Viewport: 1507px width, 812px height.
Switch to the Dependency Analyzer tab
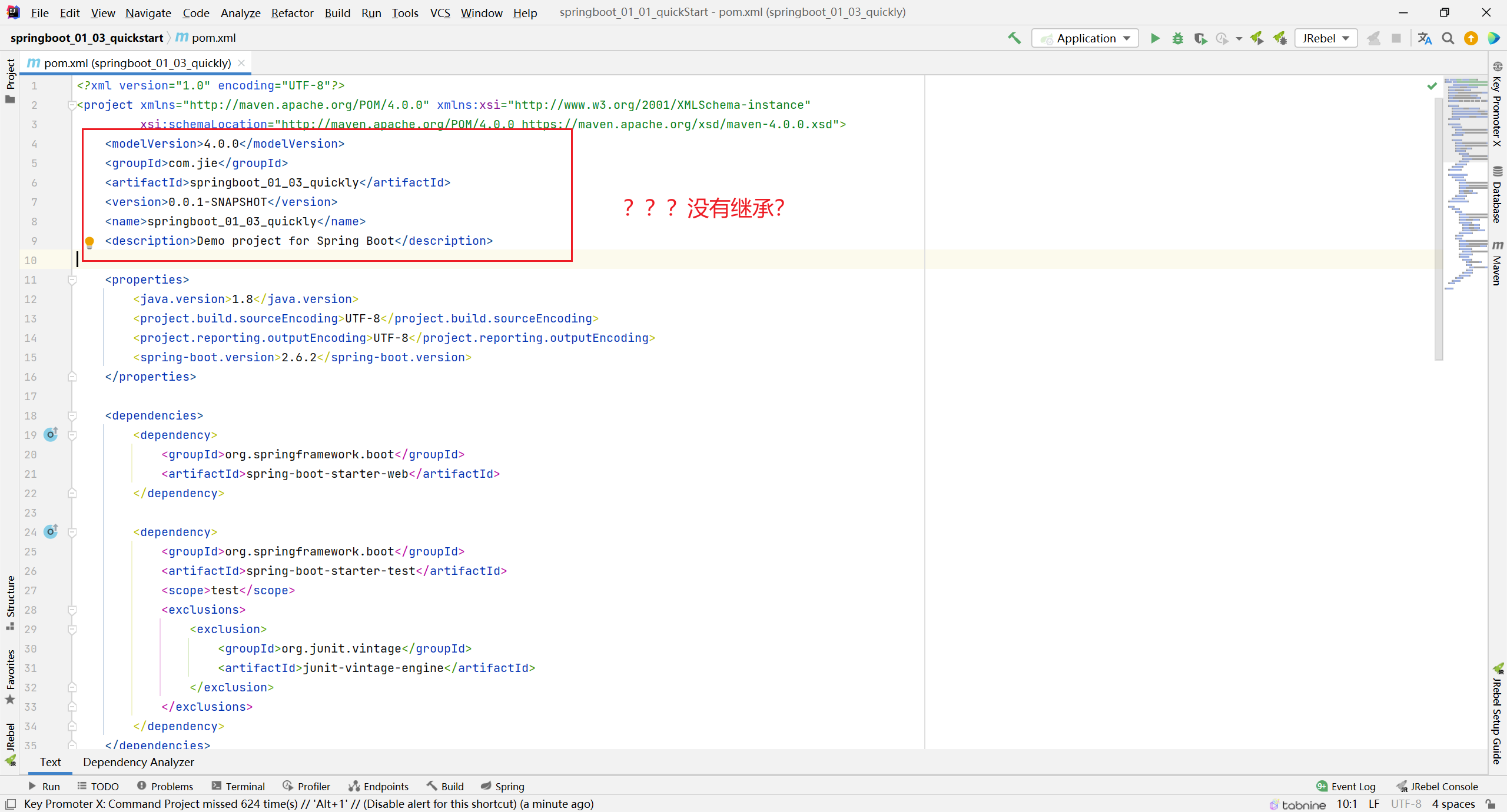point(138,762)
